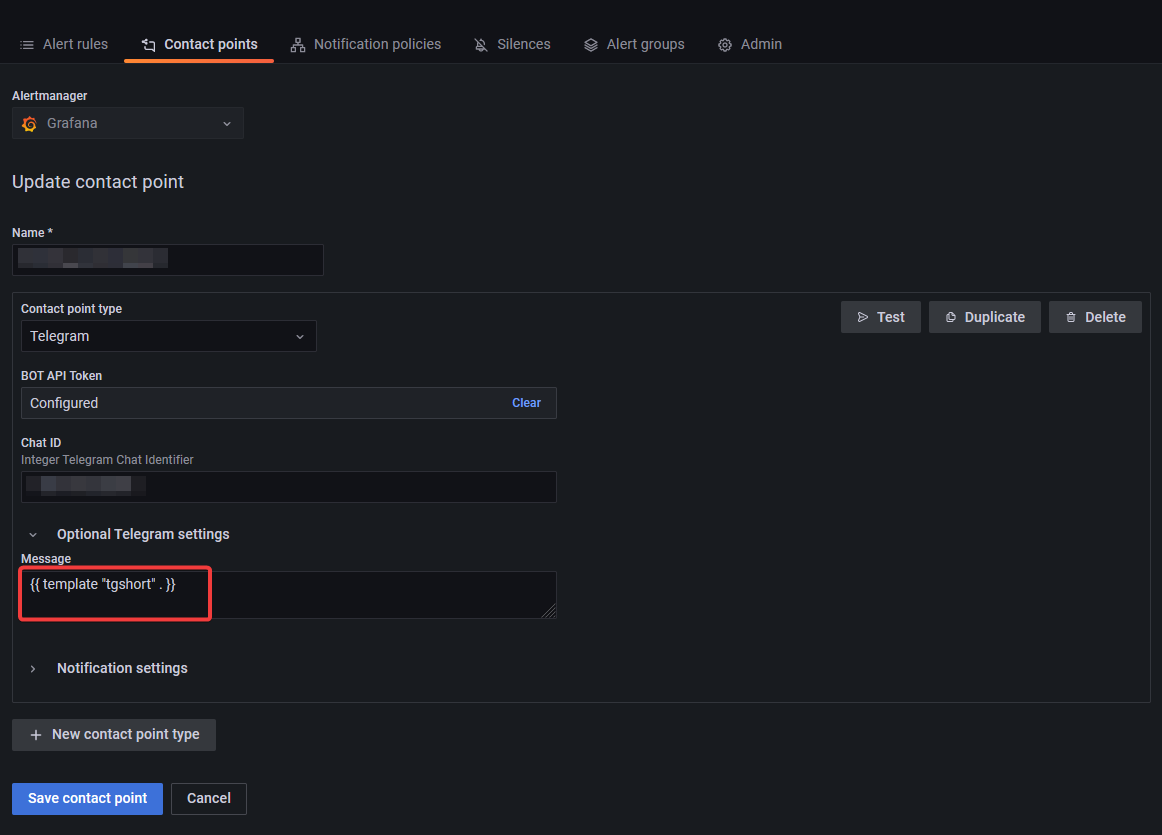This screenshot has height=835, width=1162.
Task: Save the contact point
Action: (x=87, y=798)
